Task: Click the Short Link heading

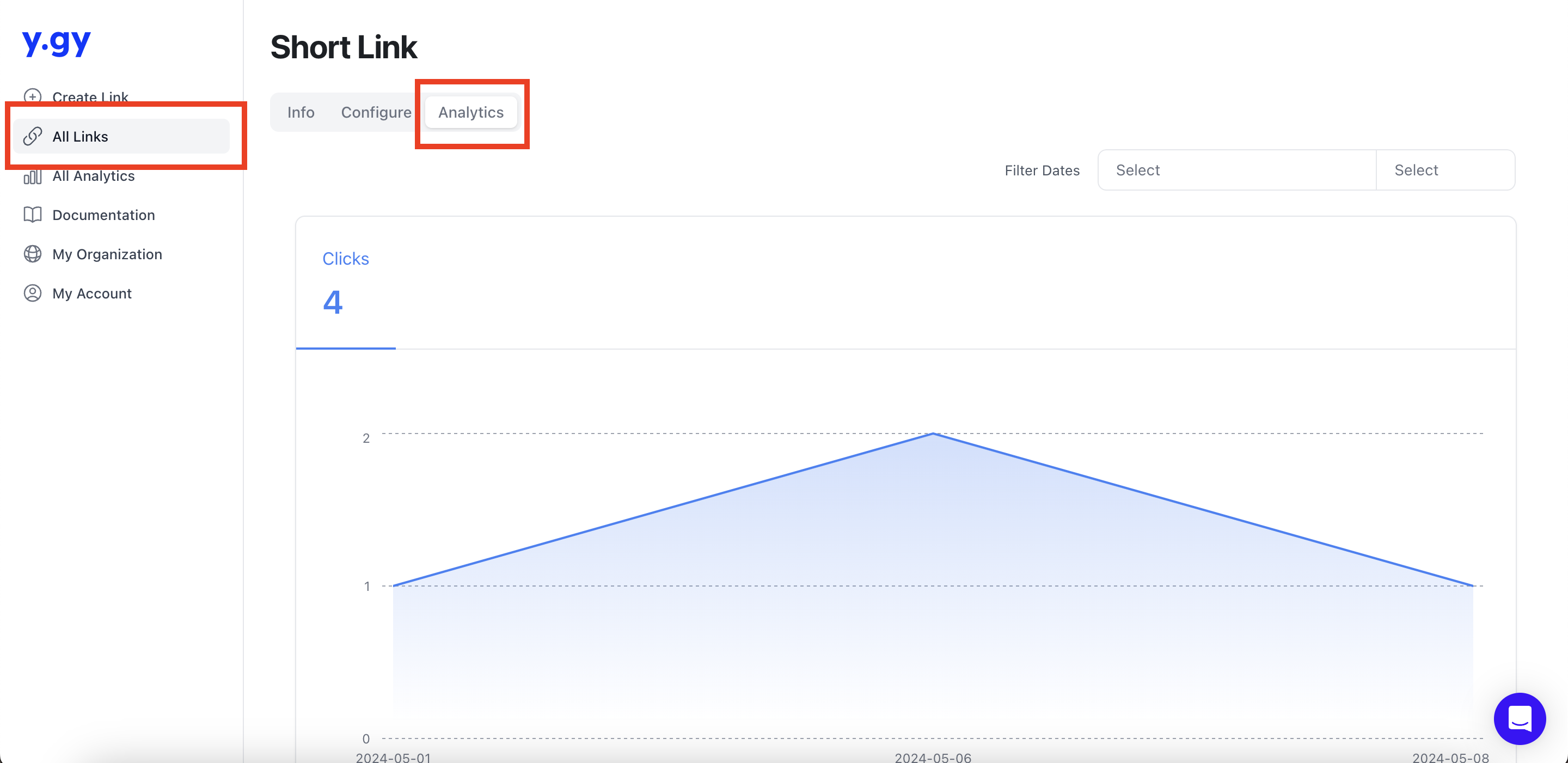Action: pyautogui.click(x=344, y=47)
